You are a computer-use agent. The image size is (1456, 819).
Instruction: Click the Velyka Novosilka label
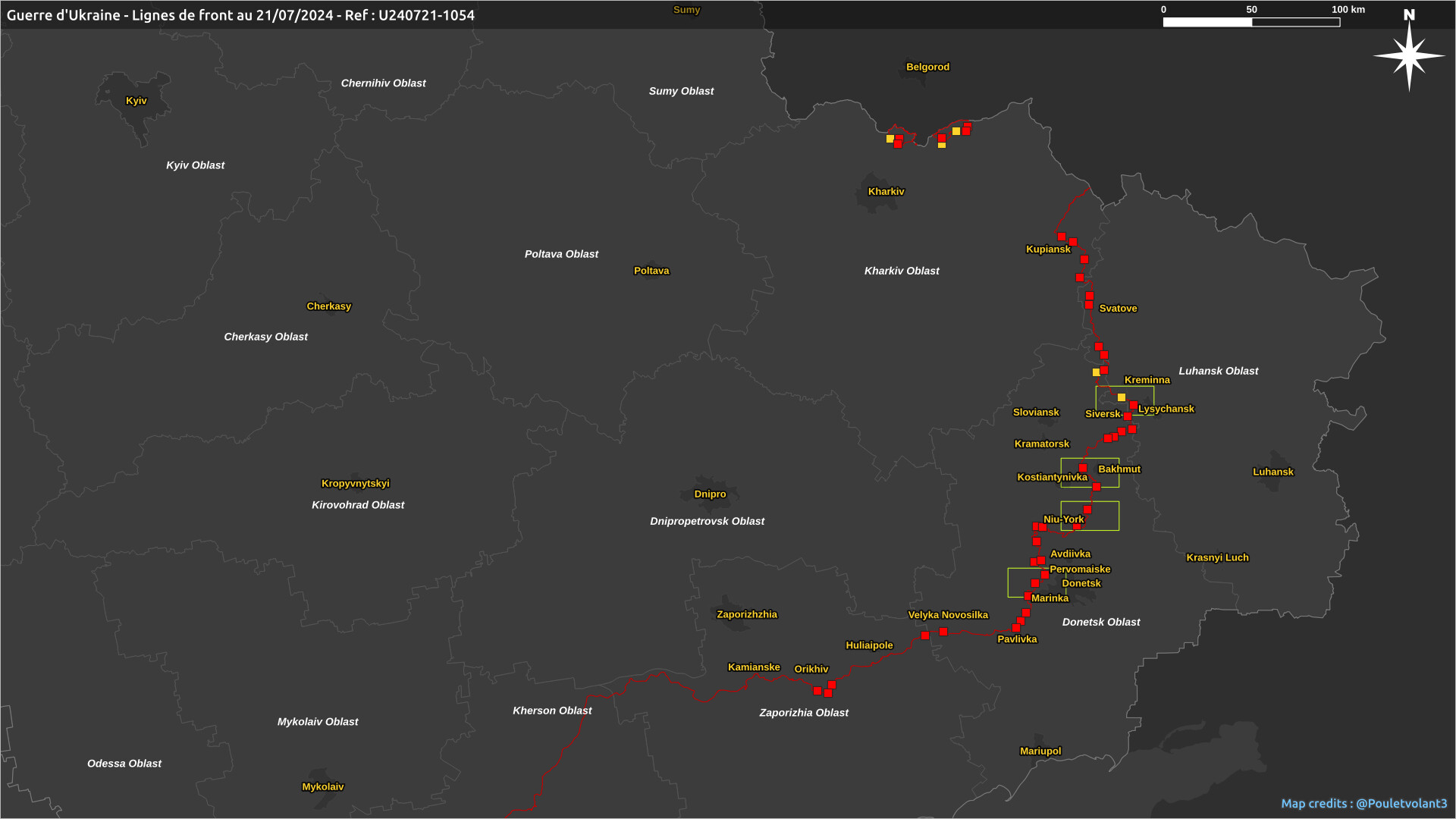click(x=947, y=616)
